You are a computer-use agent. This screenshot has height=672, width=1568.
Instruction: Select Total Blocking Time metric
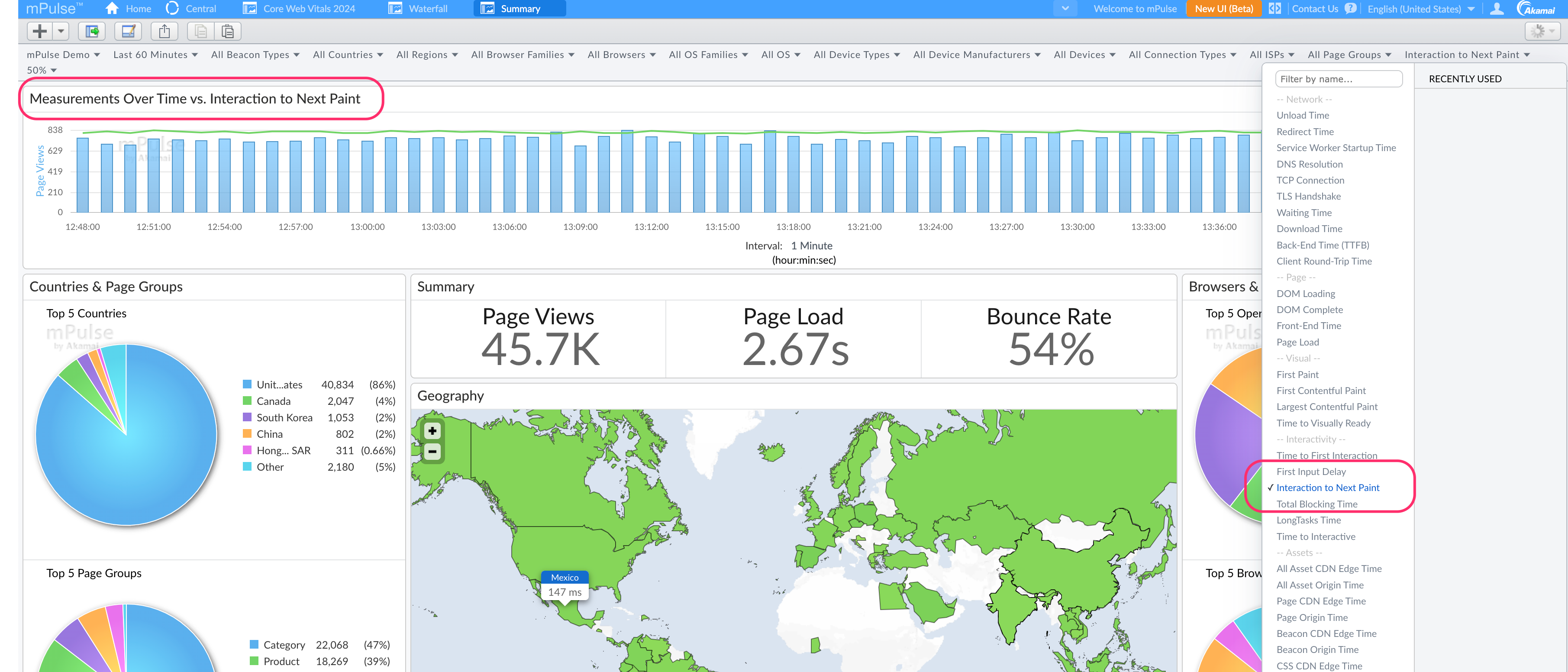(1316, 504)
